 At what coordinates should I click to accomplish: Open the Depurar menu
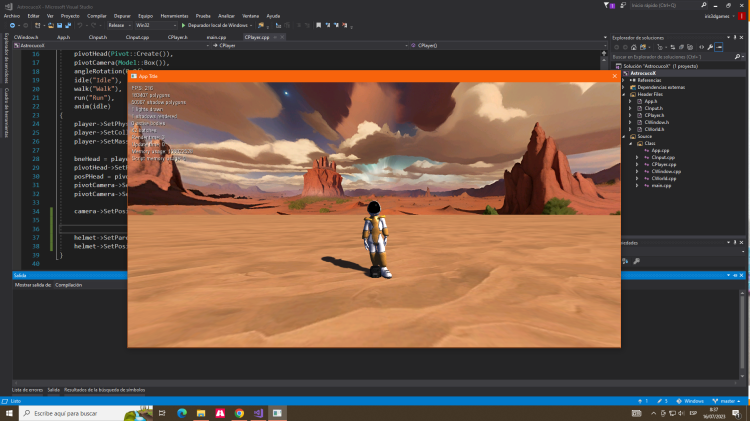point(121,16)
